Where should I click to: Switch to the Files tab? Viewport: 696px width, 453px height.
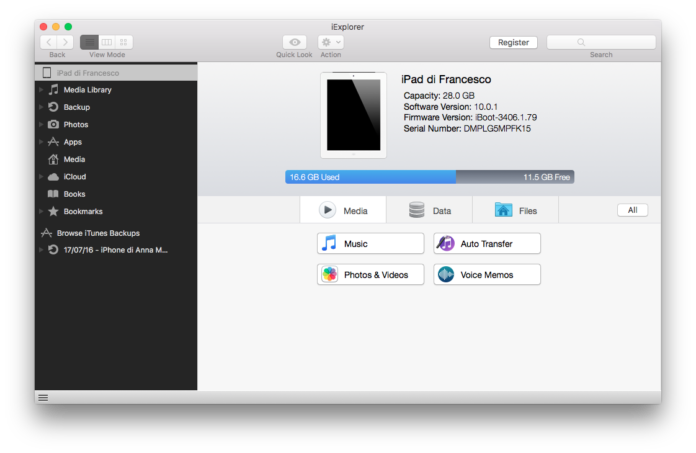click(516, 211)
